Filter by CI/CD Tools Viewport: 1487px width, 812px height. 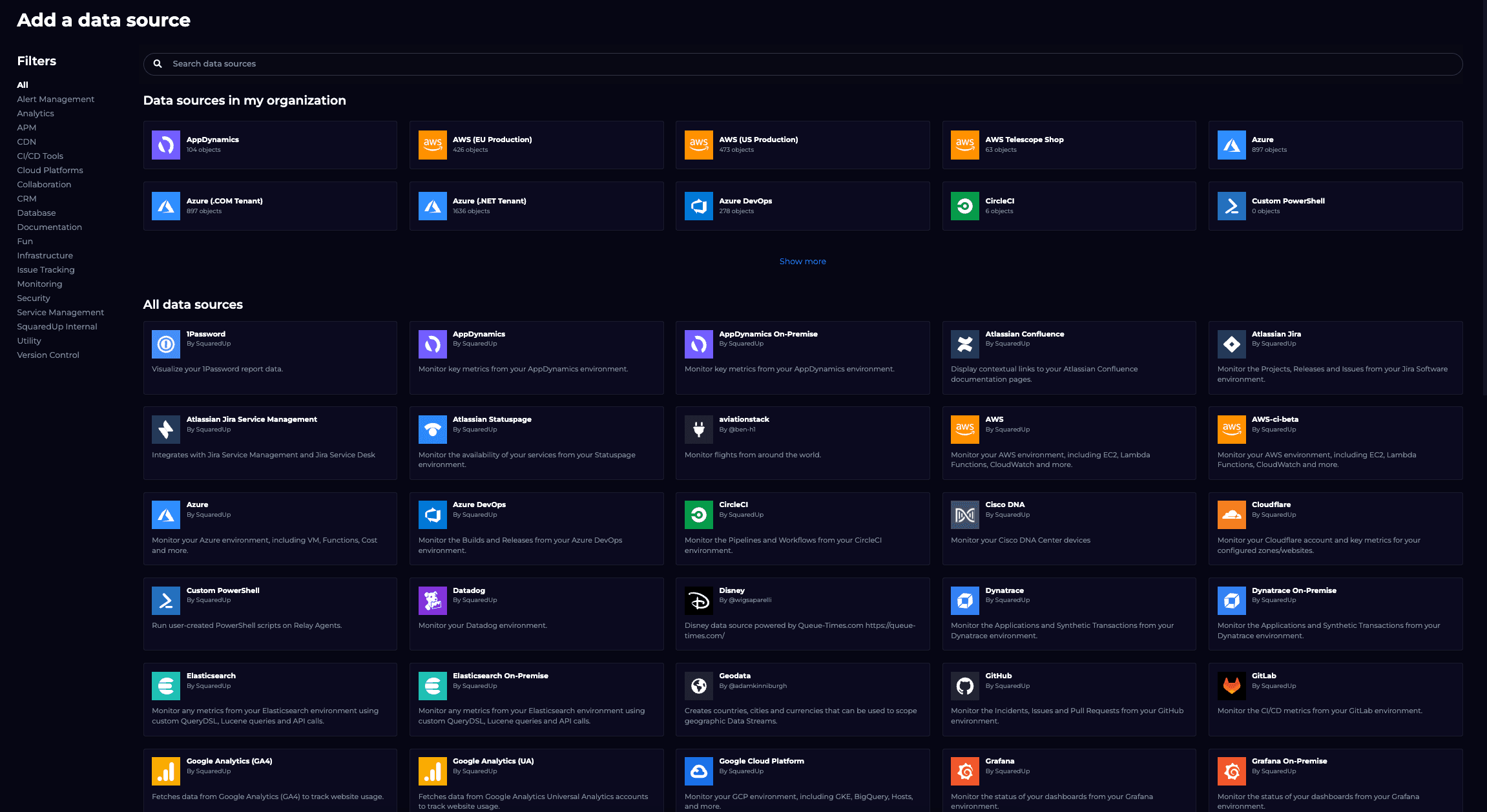tap(40, 156)
